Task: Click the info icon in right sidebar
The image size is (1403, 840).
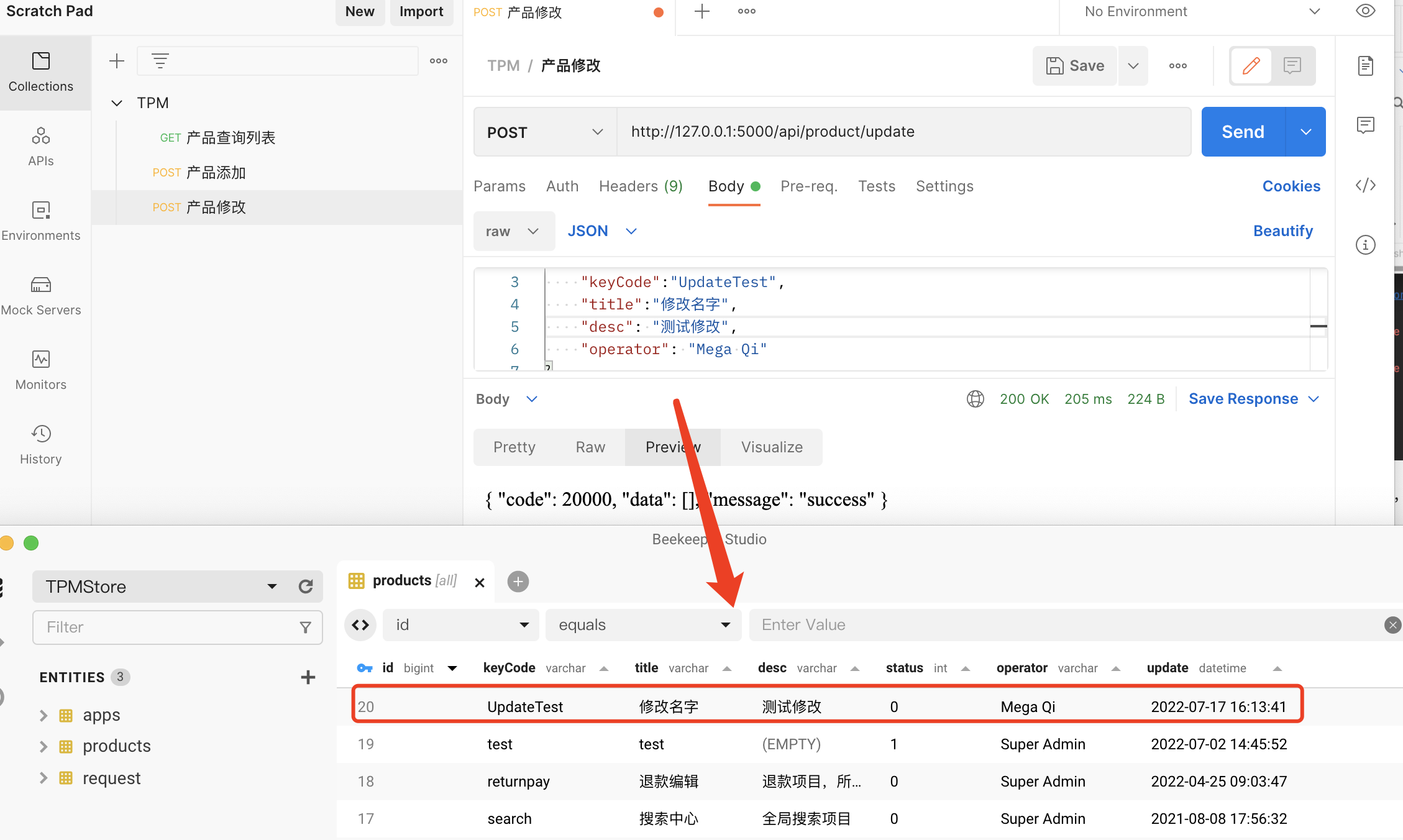Action: click(1365, 245)
